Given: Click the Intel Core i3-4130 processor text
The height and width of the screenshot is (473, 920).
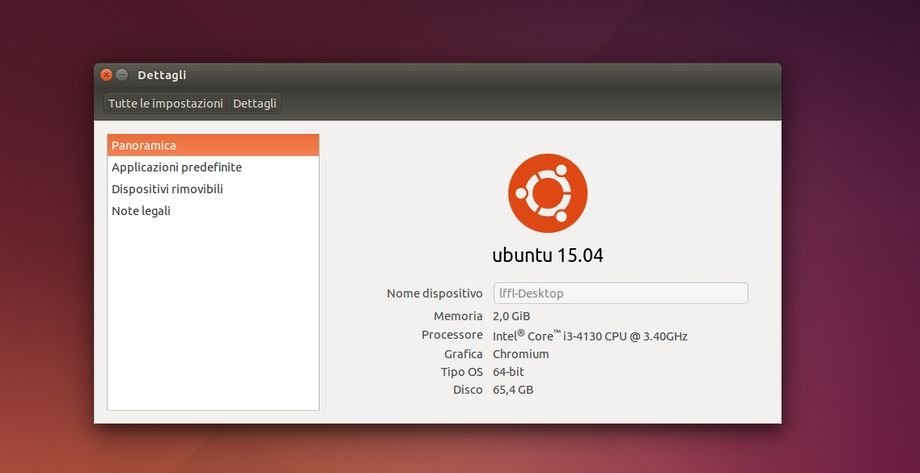Looking at the screenshot, I should click(x=590, y=336).
